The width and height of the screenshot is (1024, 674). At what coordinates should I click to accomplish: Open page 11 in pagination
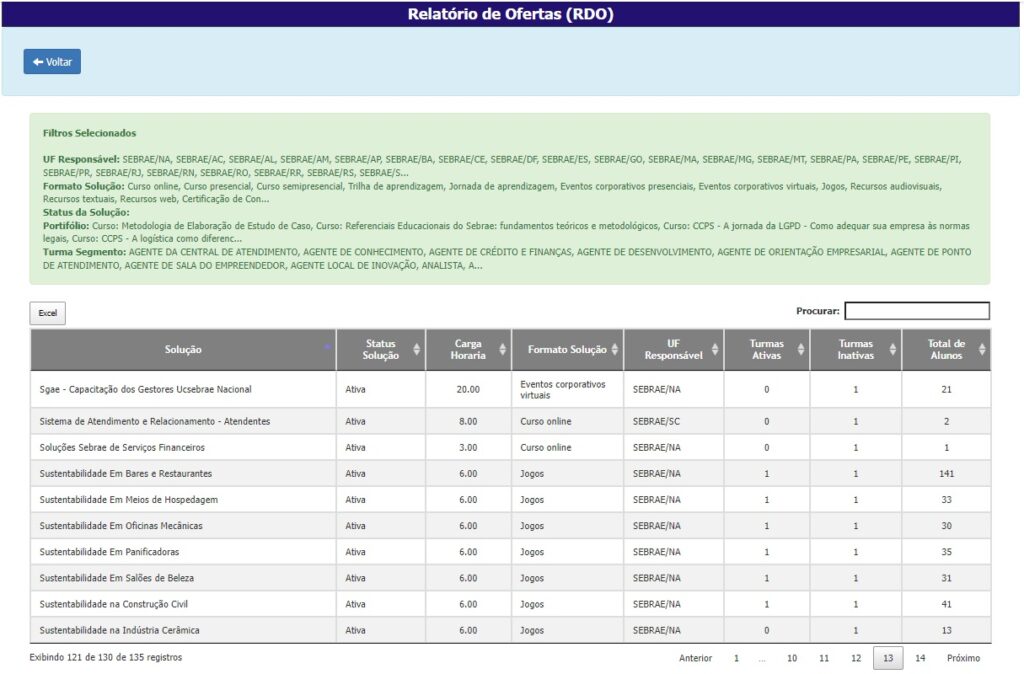coord(823,658)
